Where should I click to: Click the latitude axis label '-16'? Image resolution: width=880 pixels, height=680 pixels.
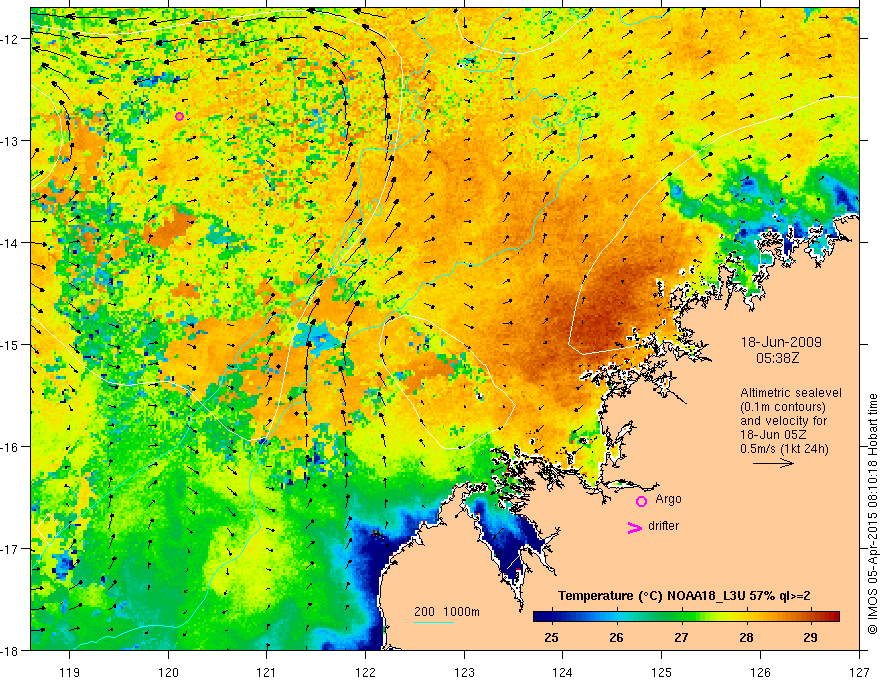(11, 447)
